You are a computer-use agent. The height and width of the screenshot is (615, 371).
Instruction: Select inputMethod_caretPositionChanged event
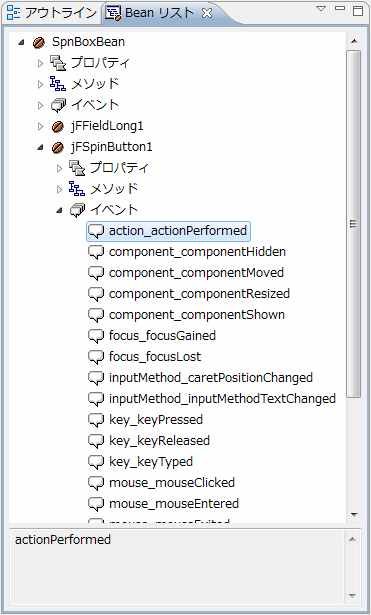click(x=211, y=378)
